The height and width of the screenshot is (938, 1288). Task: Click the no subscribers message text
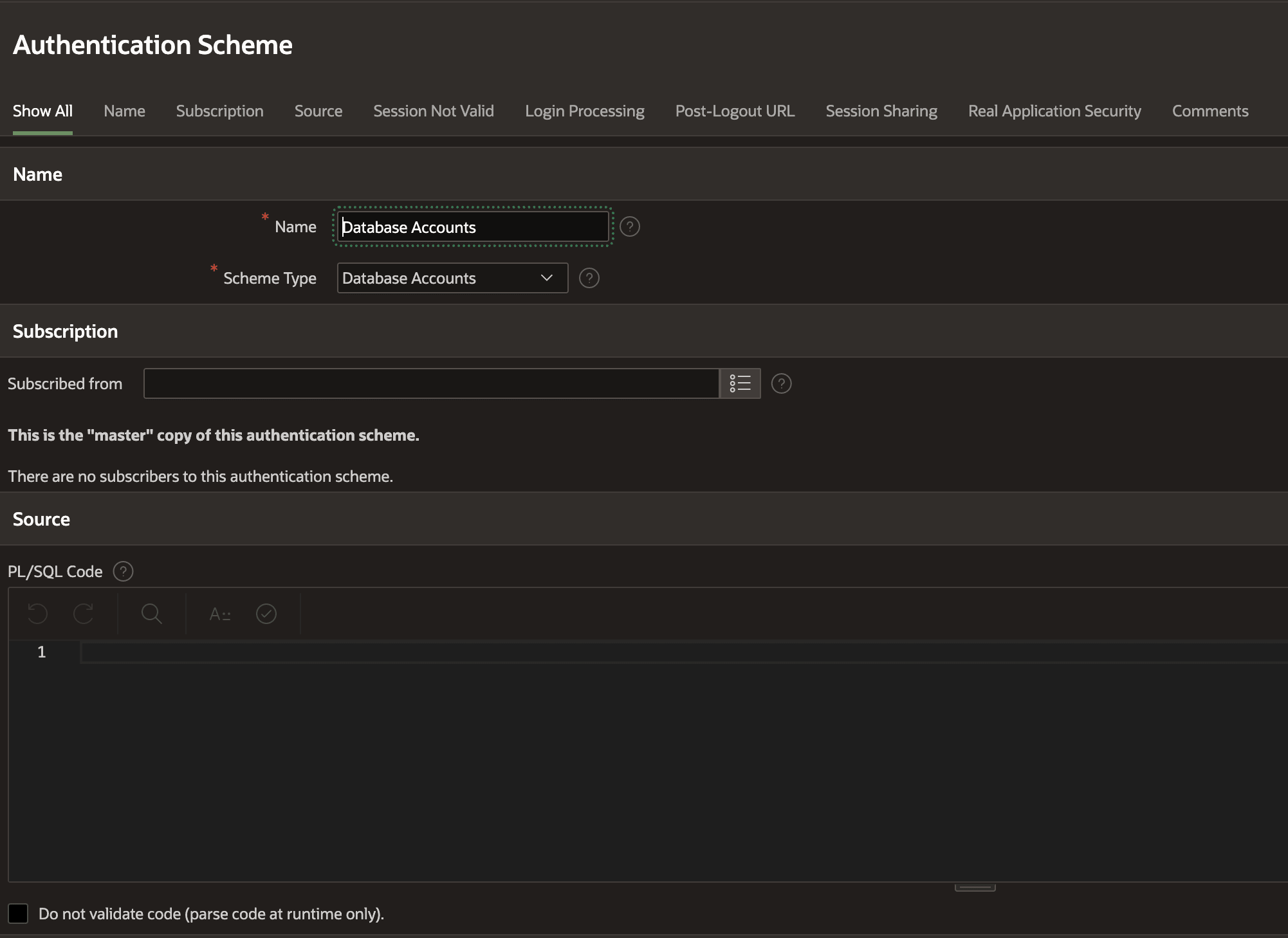point(200,476)
